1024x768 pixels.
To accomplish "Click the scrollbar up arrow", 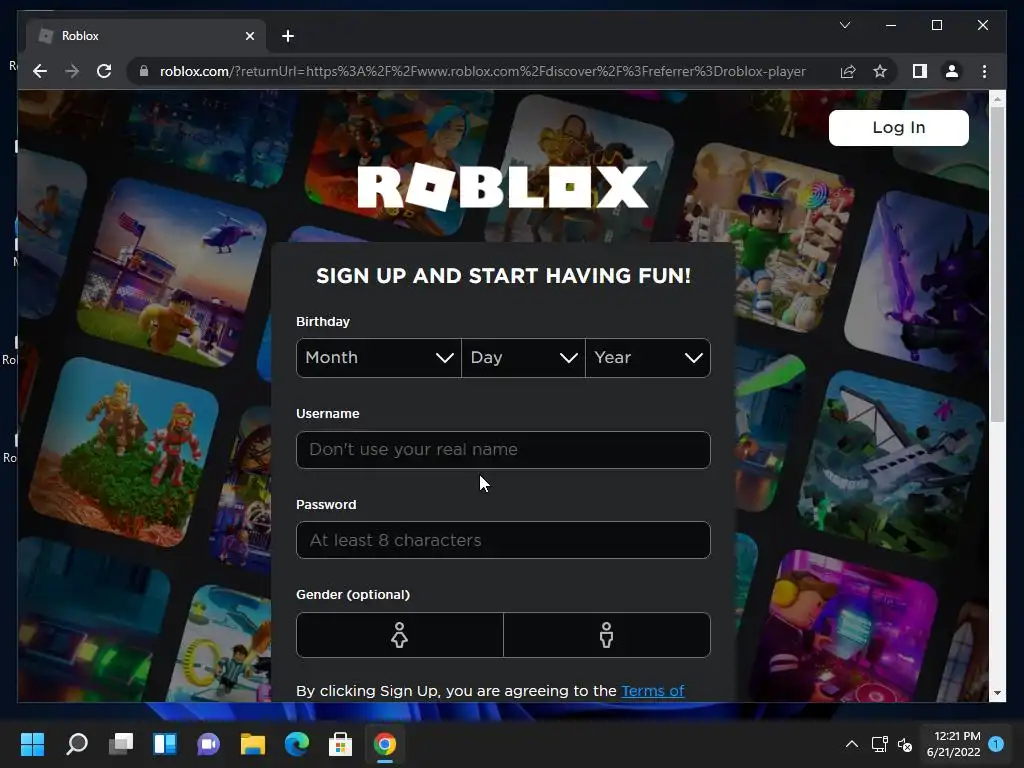I will pyautogui.click(x=997, y=99).
